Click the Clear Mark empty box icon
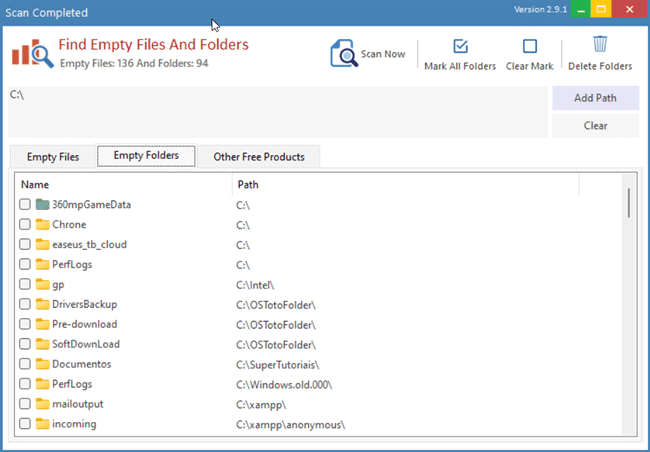 point(529,46)
